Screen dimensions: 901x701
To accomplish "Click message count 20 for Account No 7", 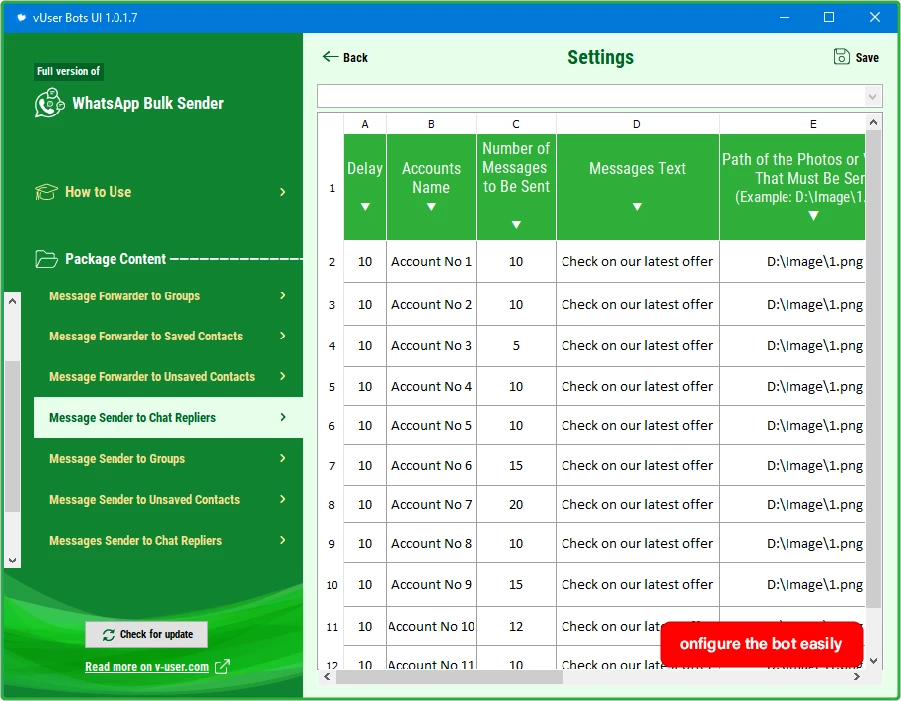I will (x=516, y=504).
